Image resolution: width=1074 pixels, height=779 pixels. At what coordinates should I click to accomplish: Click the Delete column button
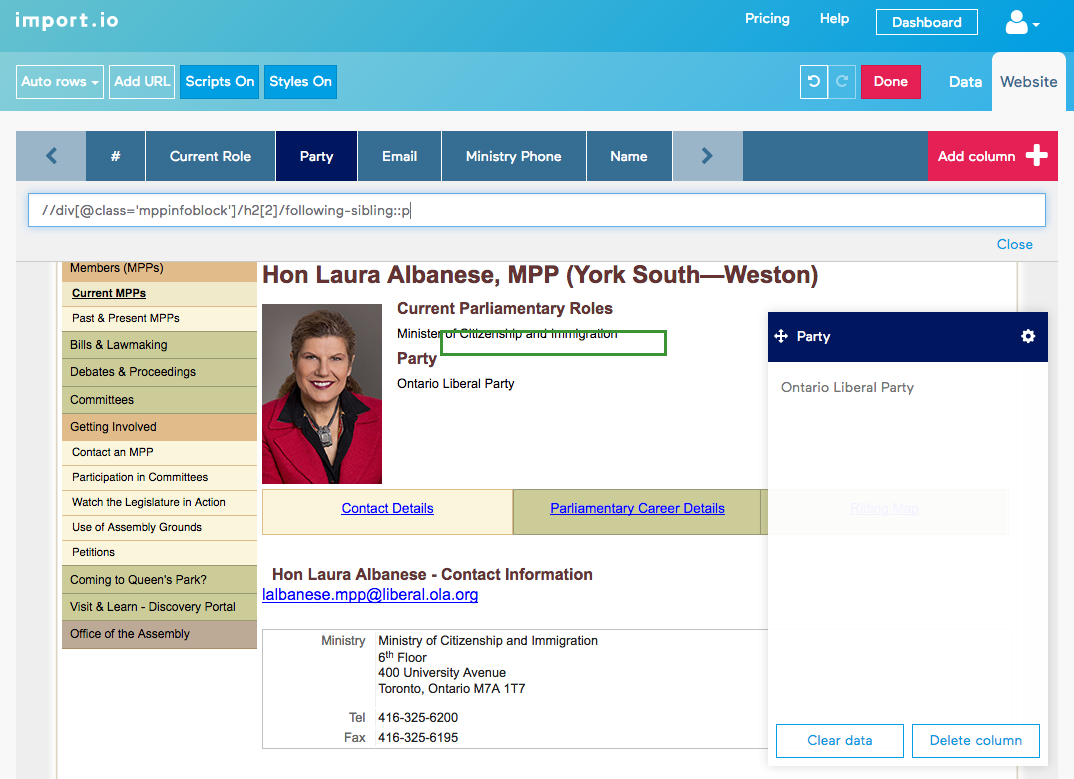pos(975,741)
